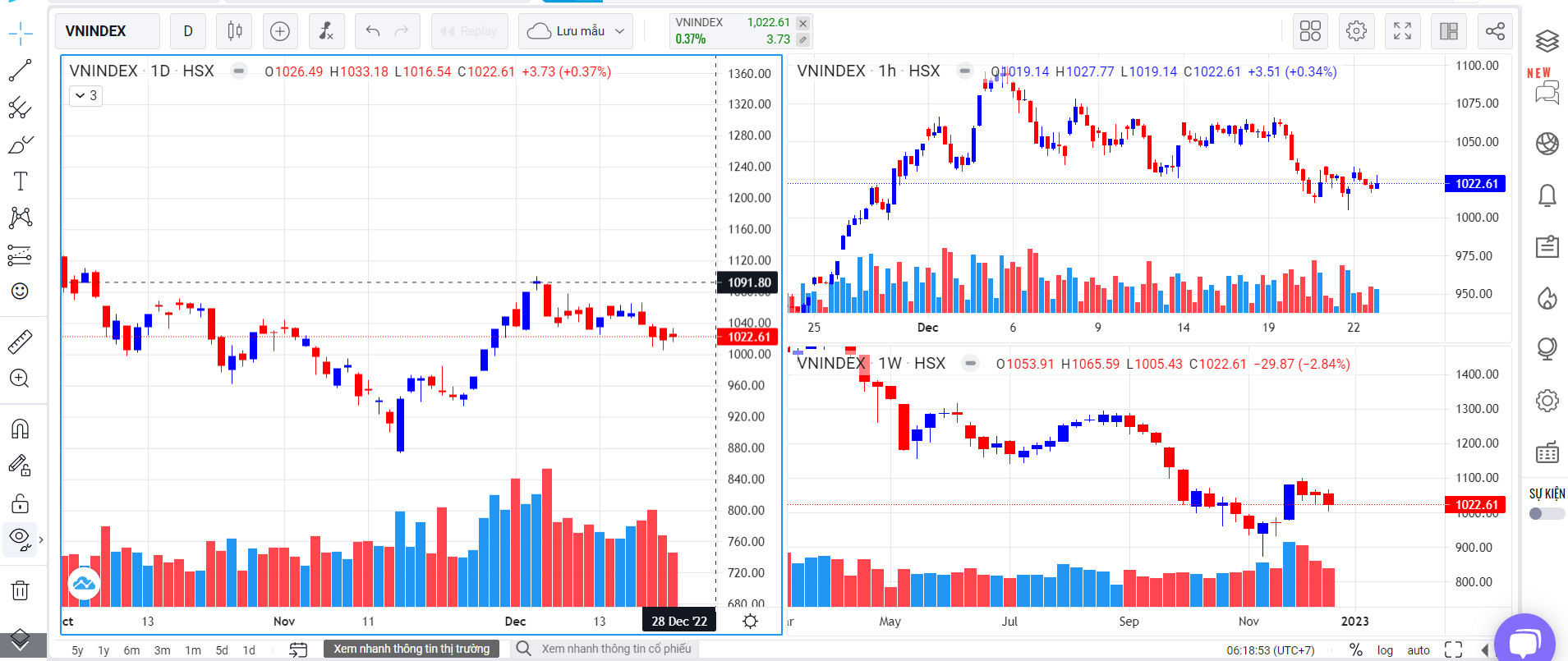Select the 5y time range
1568x661 pixels.
tap(77, 650)
